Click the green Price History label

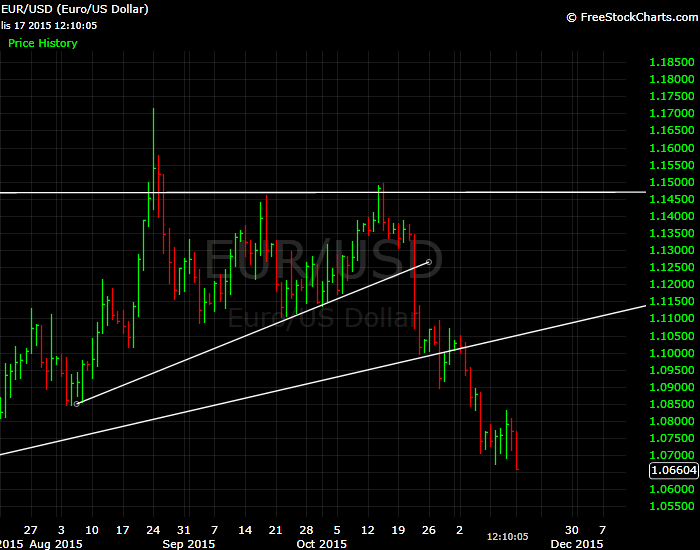click(x=43, y=43)
